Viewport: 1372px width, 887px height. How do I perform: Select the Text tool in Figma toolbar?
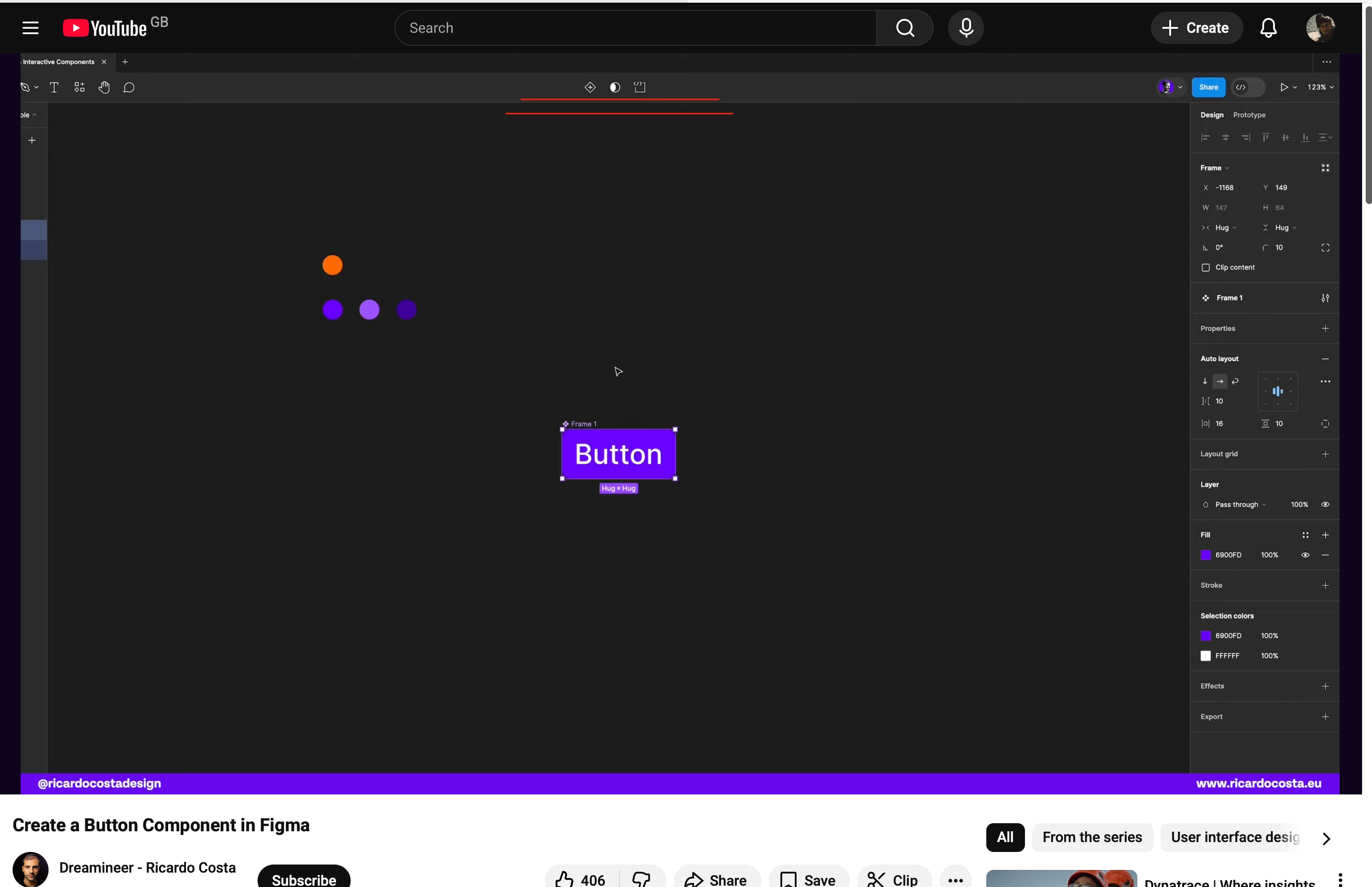[x=54, y=87]
